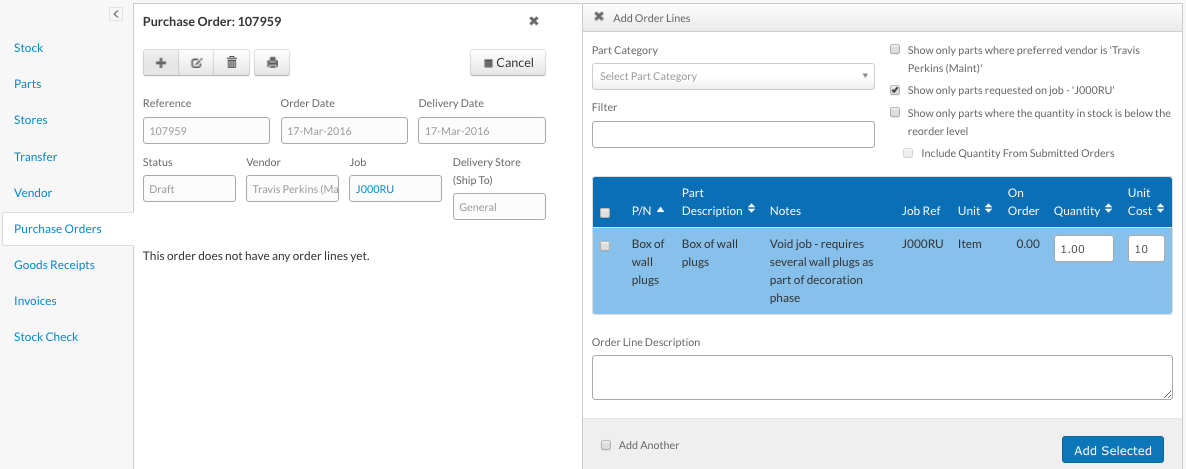
Task: Open the Select Part Category dropdown
Action: 733,76
